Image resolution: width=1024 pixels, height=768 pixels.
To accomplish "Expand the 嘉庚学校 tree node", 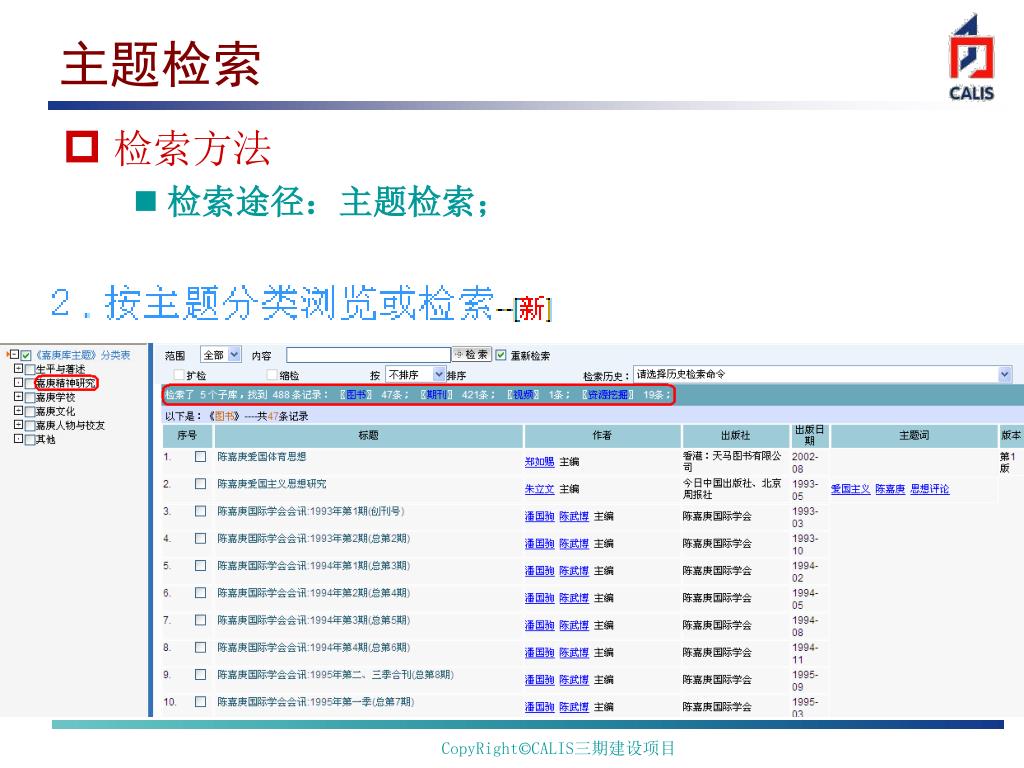I will pos(18,396).
